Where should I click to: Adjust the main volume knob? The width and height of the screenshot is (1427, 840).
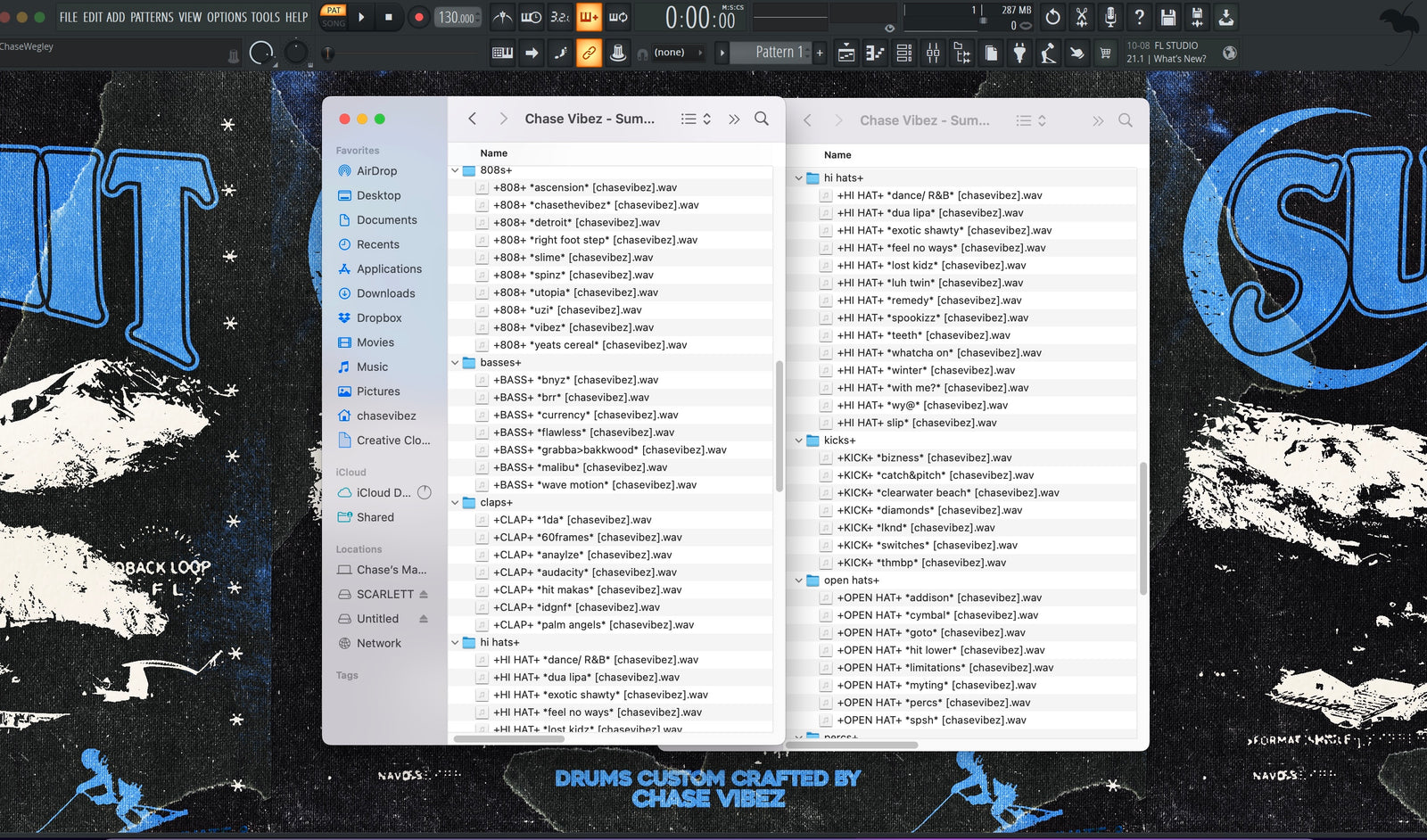(261, 54)
